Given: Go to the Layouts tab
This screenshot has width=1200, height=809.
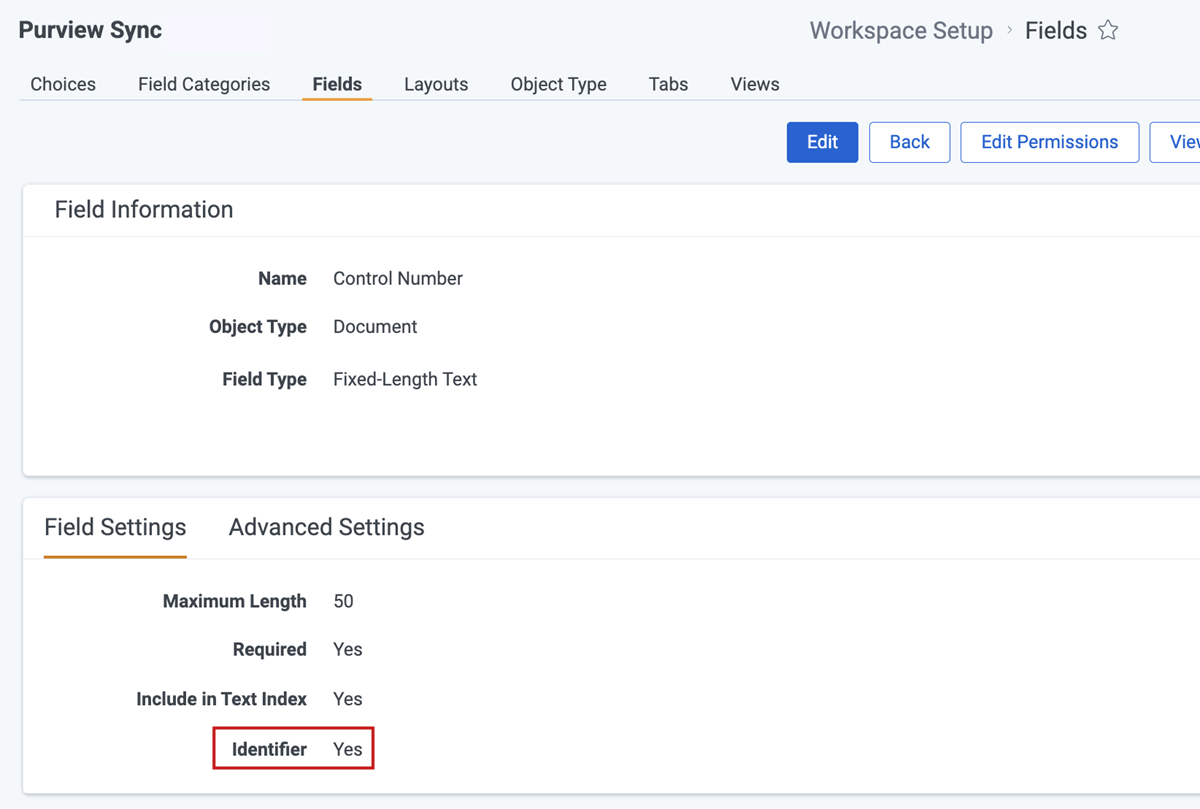Looking at the screenshot, I should [436, 84].
